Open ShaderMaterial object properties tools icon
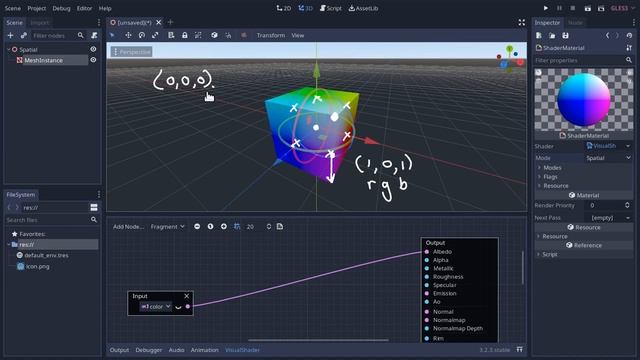The width and height of the screenshot is (640, 360). (629, 48)
